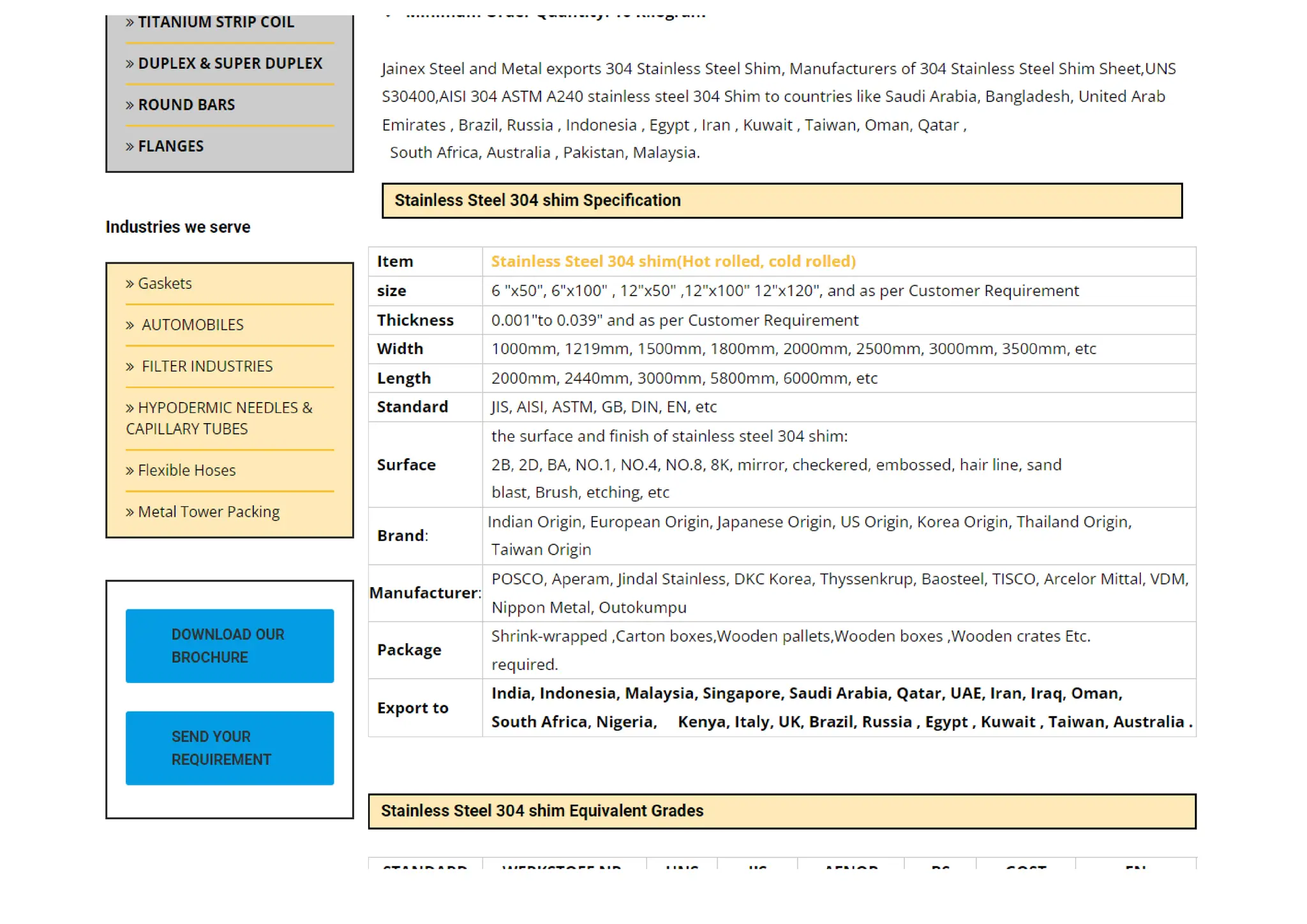Open the Filter Industries link

pos(207,366)
